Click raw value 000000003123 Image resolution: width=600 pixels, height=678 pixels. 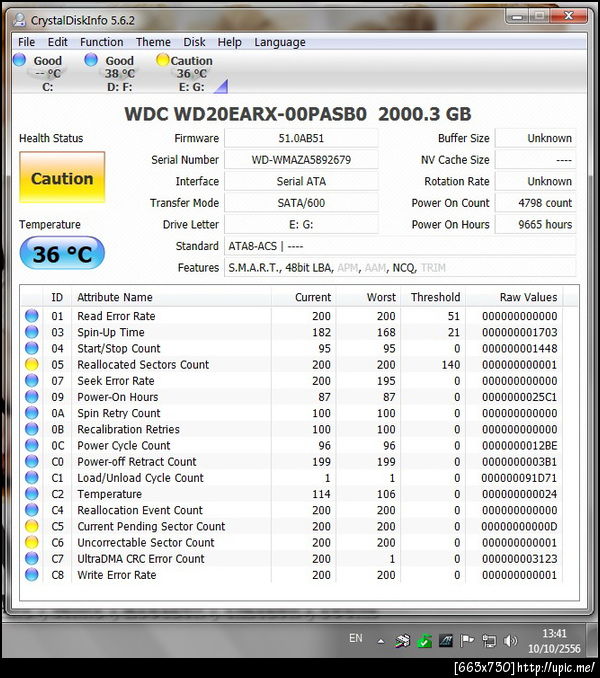tap(519, 559)
